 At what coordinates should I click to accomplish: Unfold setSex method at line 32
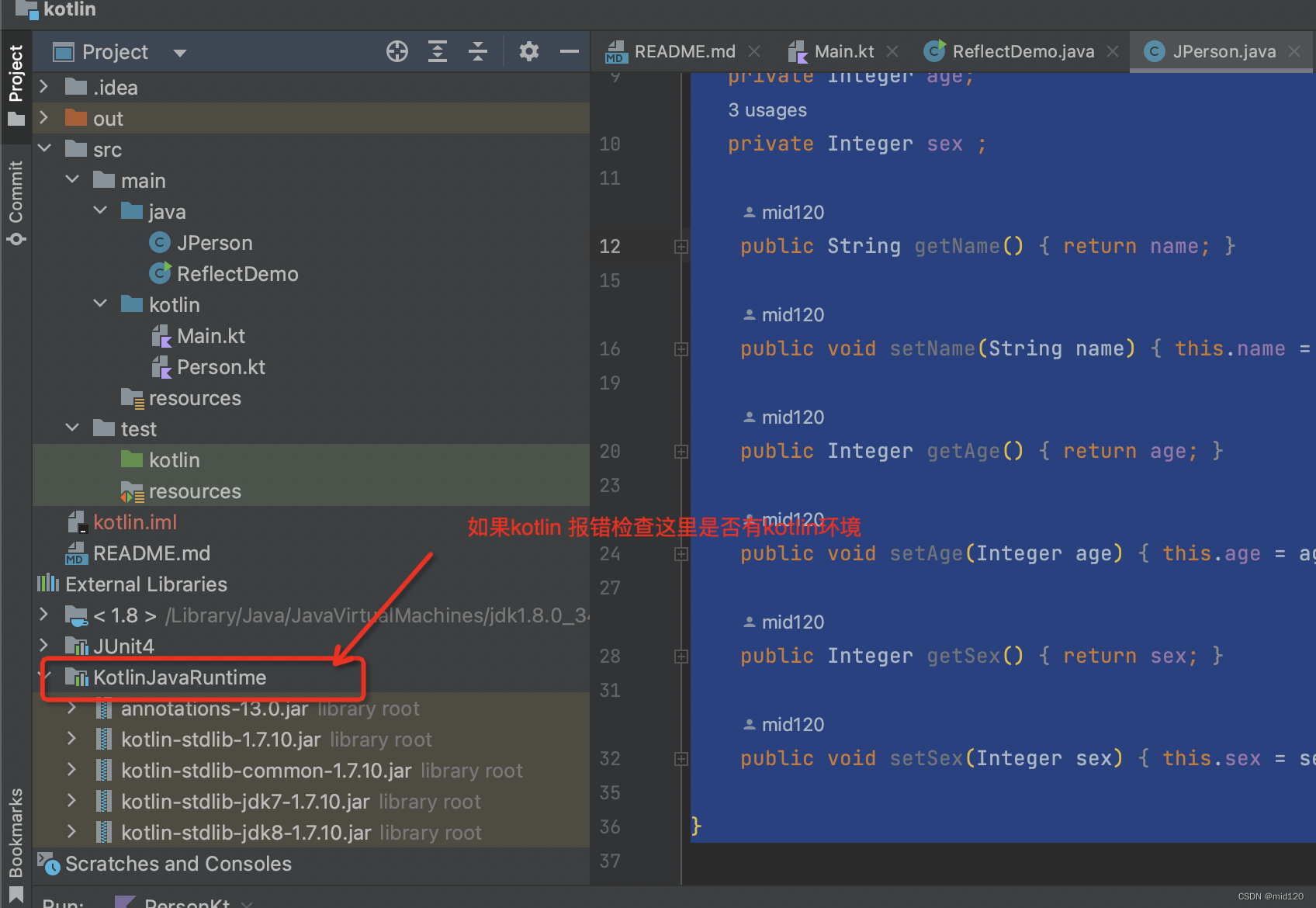pos(681,759)
